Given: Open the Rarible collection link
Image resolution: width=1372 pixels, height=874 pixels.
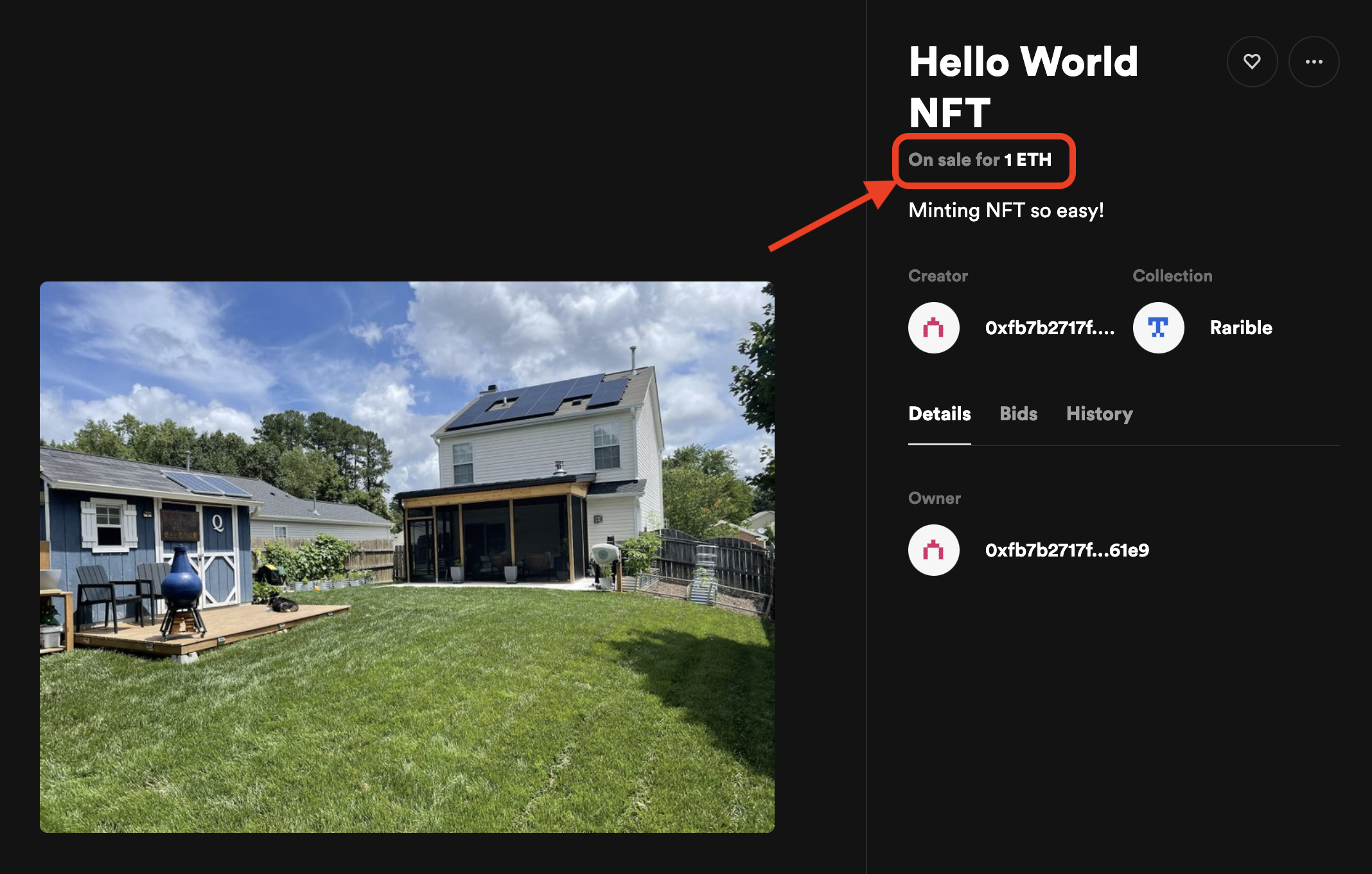Looking at the screenshot, I should pyautogui.click(x=1240, y=328).
